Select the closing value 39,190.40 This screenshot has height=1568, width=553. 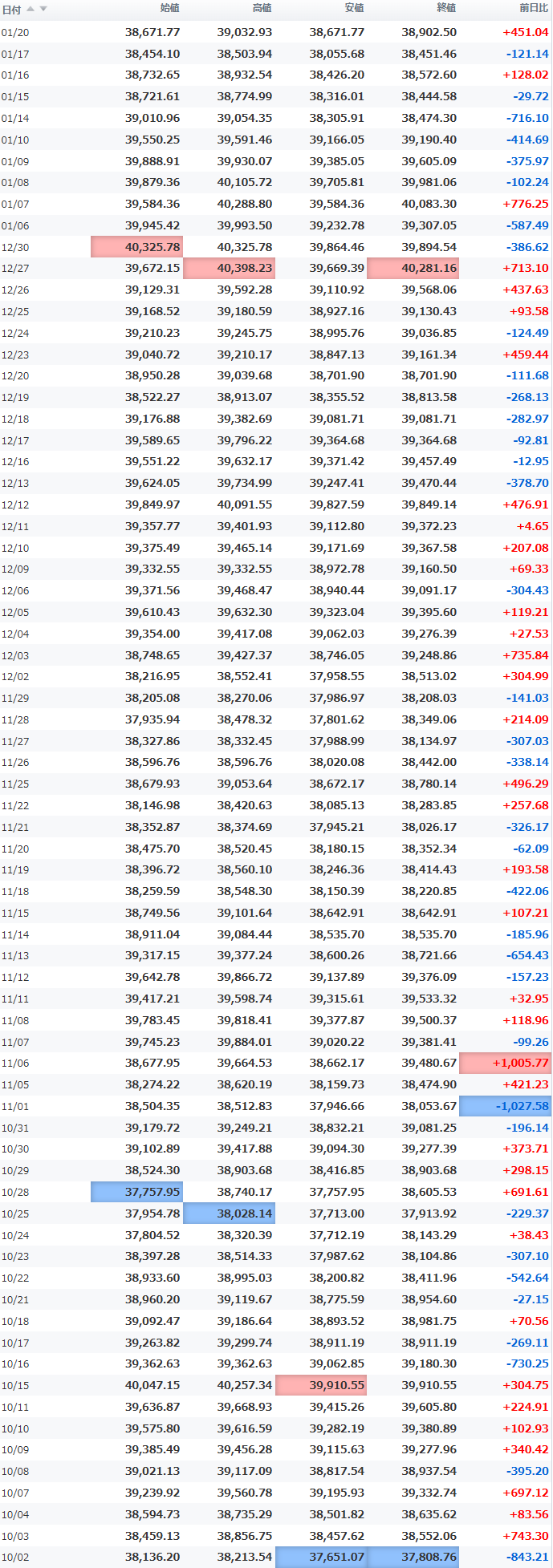429,140
